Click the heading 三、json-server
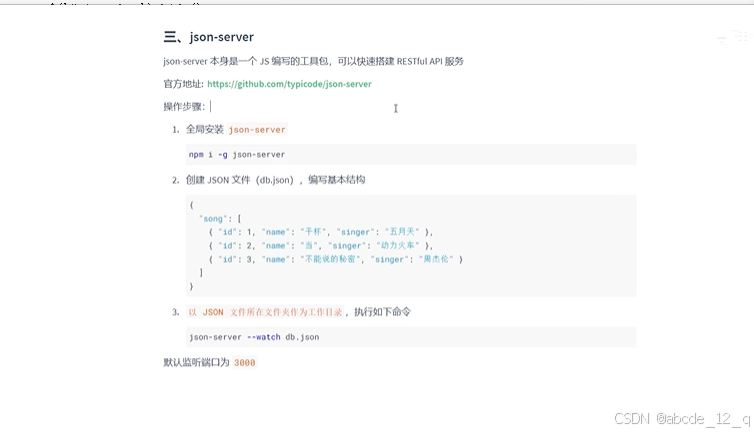 click(x=209, y=37)
